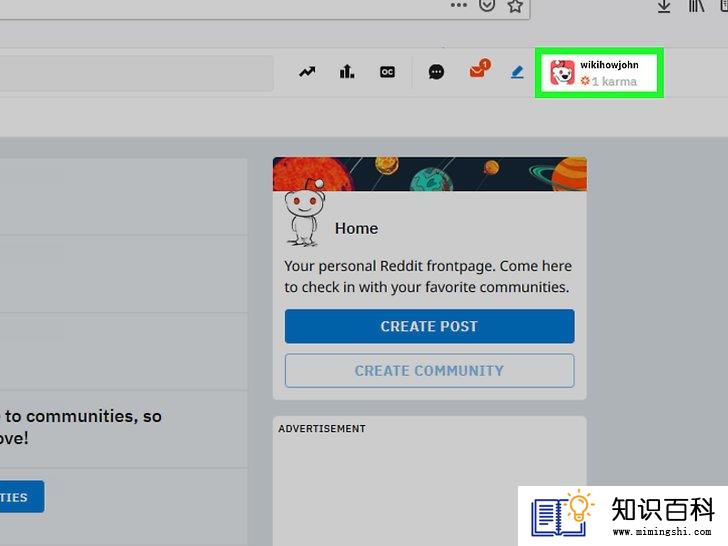Open the chat bubble icon
The height and width of the screenshot is (546, 728).
tap(436, 72)
